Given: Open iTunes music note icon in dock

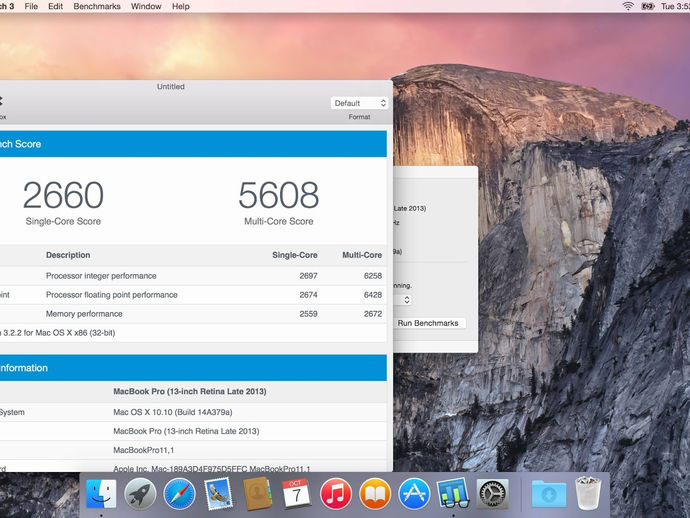Looking at the screenshot, I should tap(336, 493).
